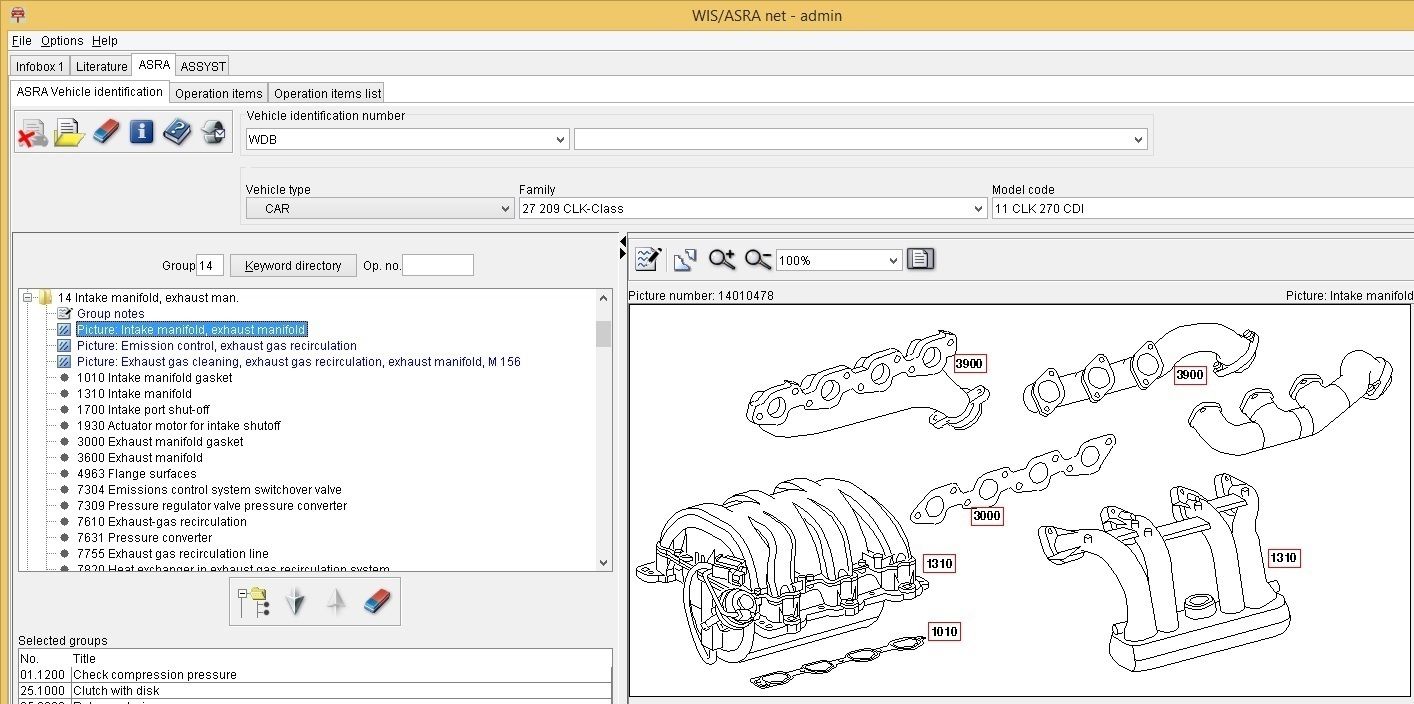Viewport: 1414px width, 704px height.
Task: Toggle the document view icon beside zoom
Action: (x=920, y=260)
